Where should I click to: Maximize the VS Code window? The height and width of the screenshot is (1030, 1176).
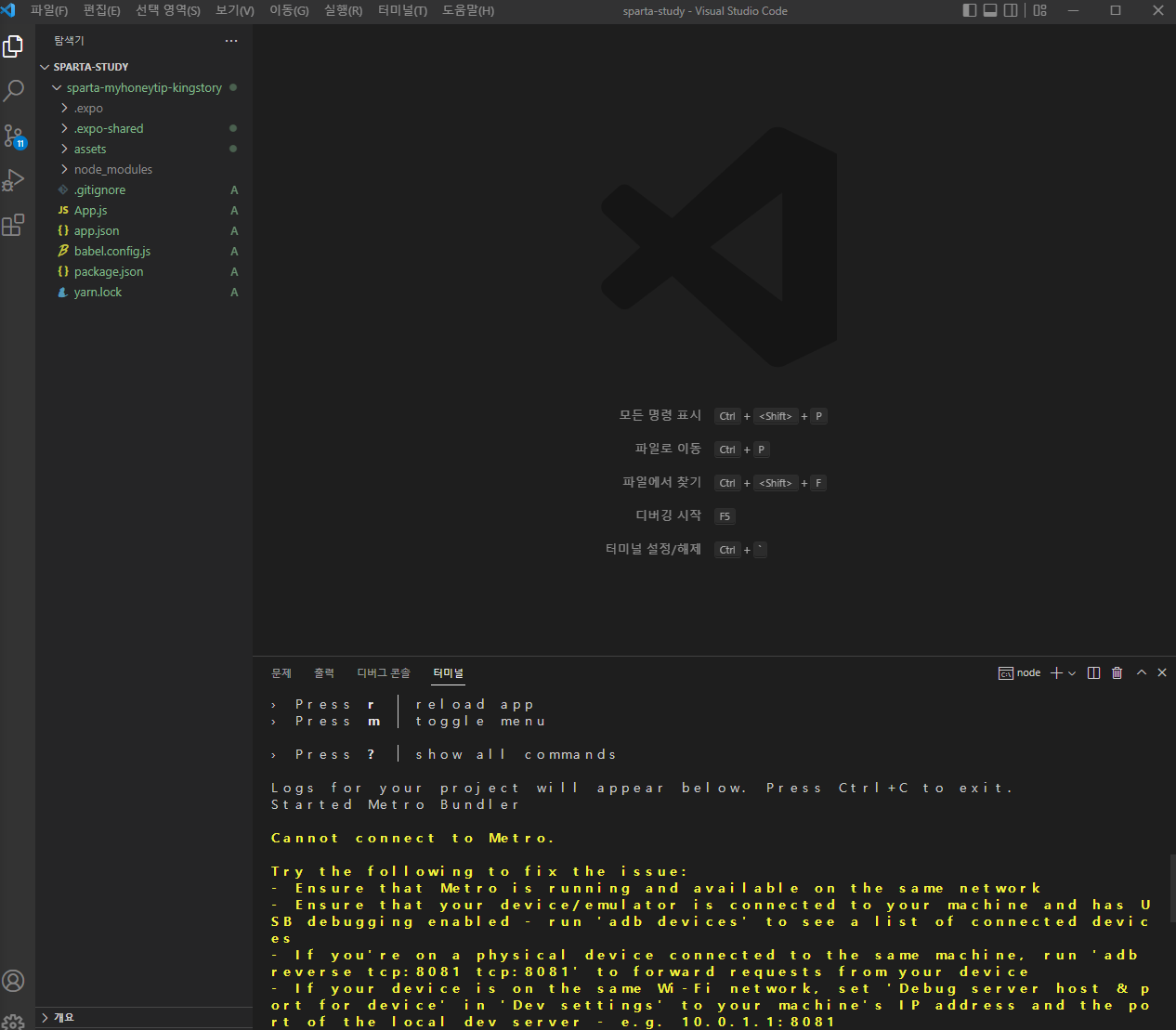coord(1116,10)
